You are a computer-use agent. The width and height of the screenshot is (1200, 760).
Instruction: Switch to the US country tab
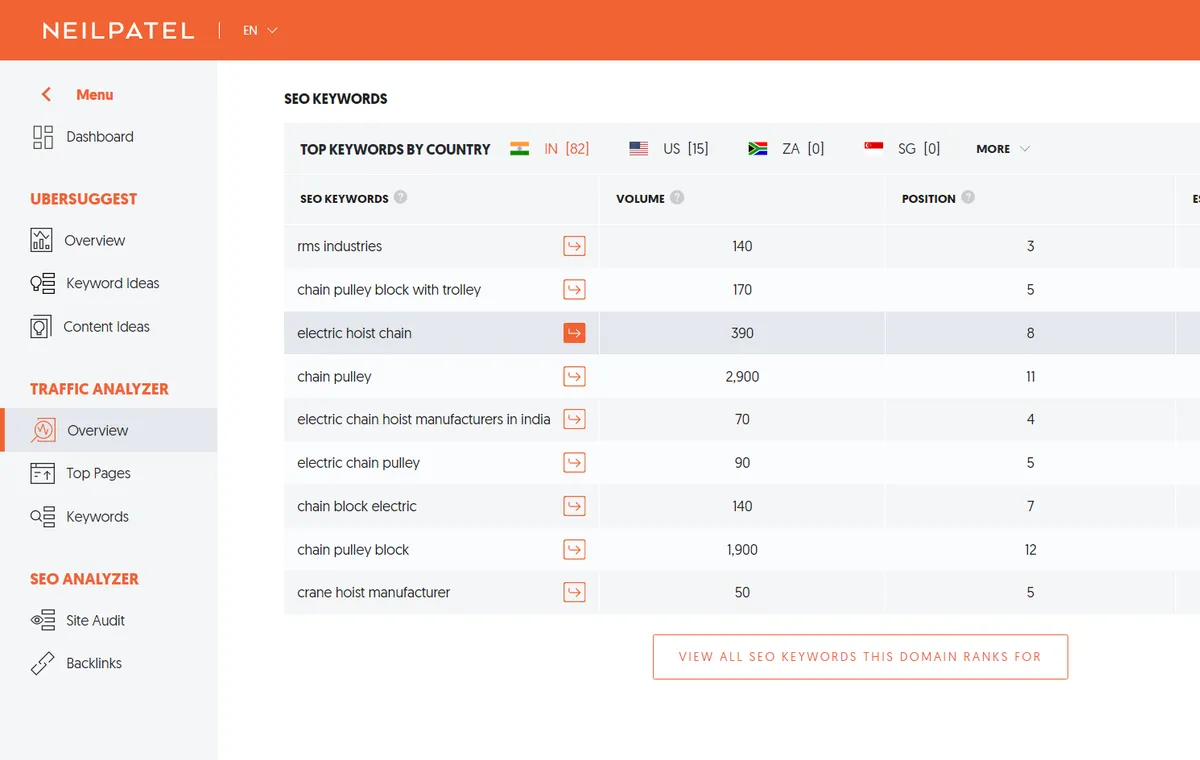pos(669,149)
